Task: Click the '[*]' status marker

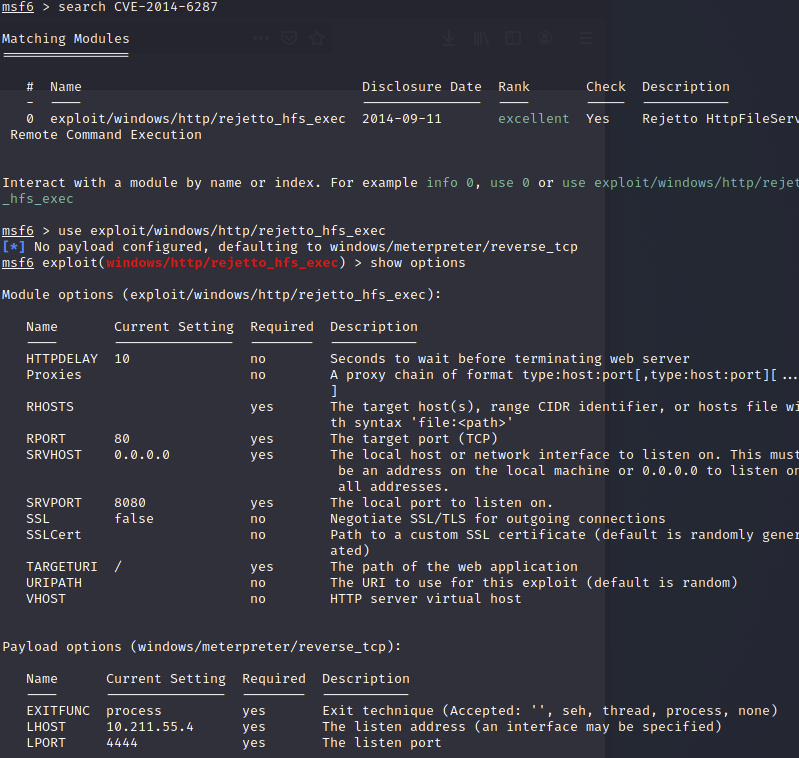Action: tap(14, 247)
